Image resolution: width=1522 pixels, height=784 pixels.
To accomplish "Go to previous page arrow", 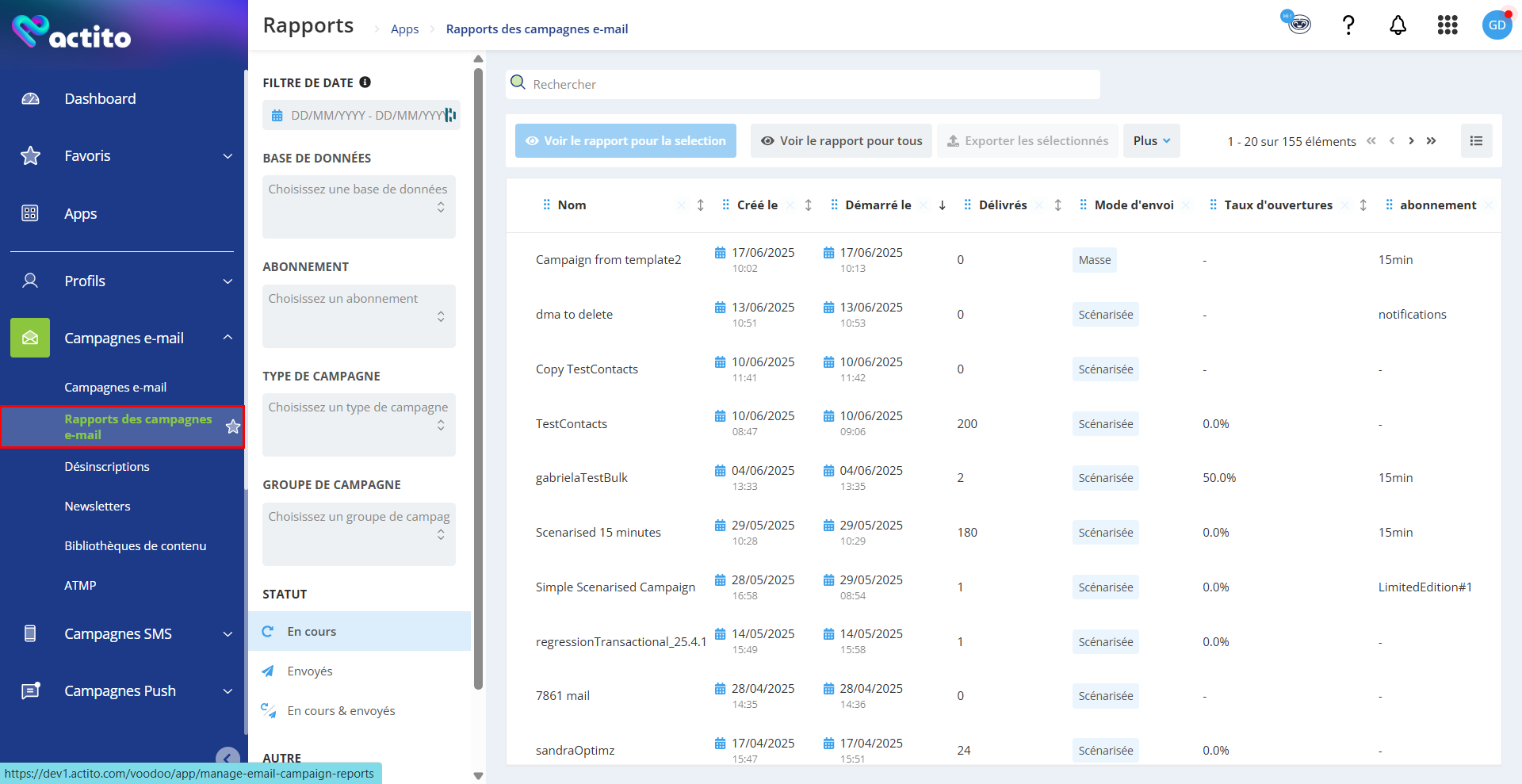I will coord(1392,141).
